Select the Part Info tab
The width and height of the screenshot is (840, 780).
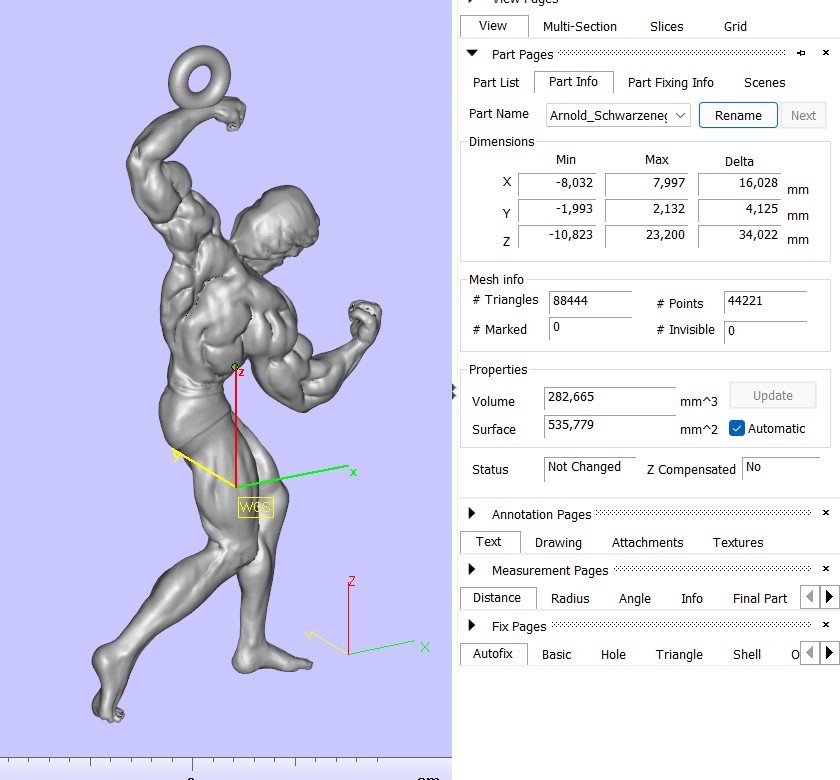click(573, 81)
